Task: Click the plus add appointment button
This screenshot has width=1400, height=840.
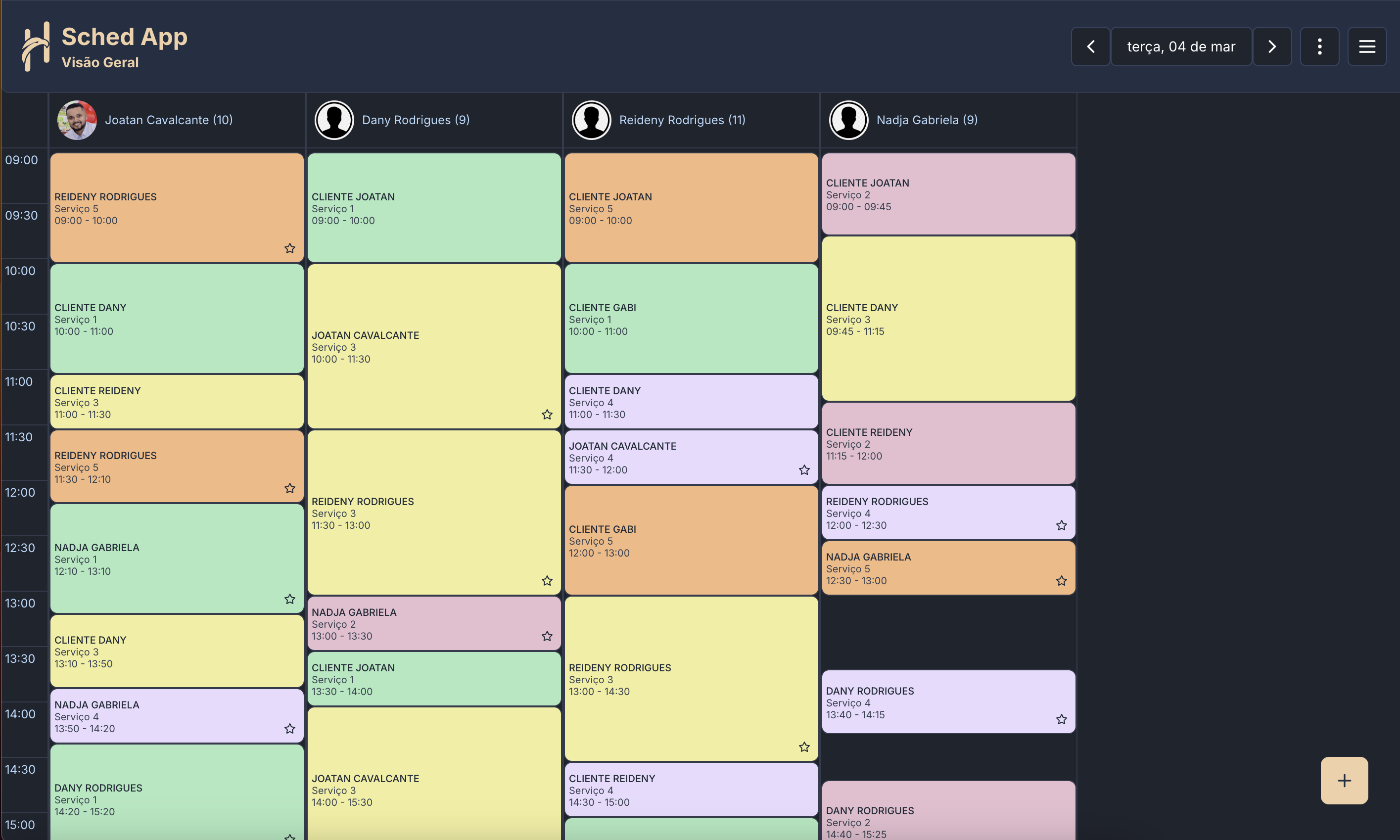Action: pos(1344,781)
